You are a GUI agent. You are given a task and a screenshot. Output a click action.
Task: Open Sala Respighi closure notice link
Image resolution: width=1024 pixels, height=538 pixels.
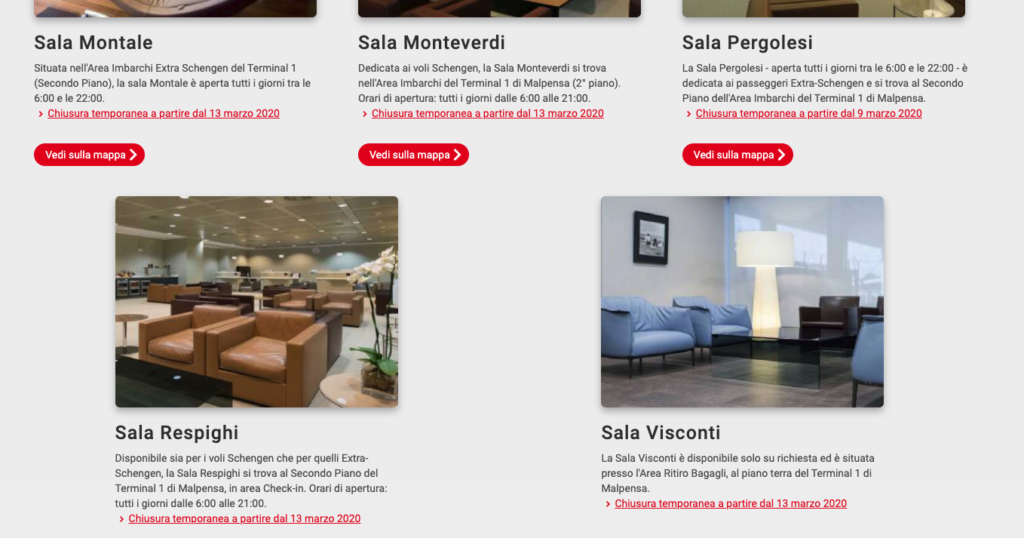pos(244,518)
